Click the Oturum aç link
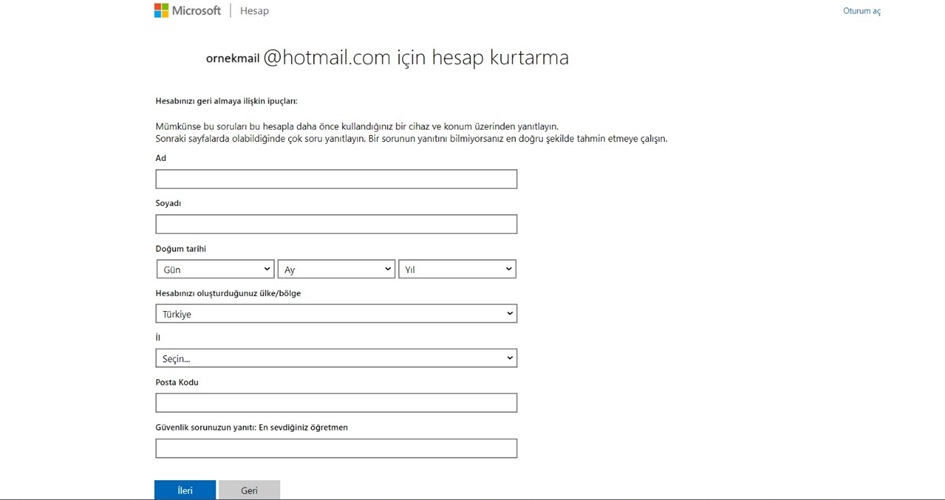The image size is (945, 500). [862, 11]
